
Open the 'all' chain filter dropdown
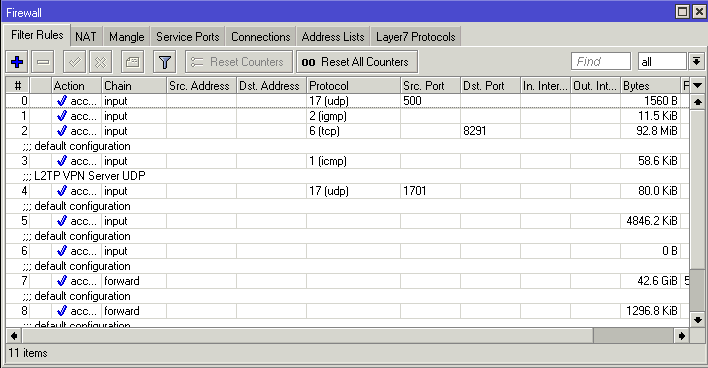[x=696, y=61]
